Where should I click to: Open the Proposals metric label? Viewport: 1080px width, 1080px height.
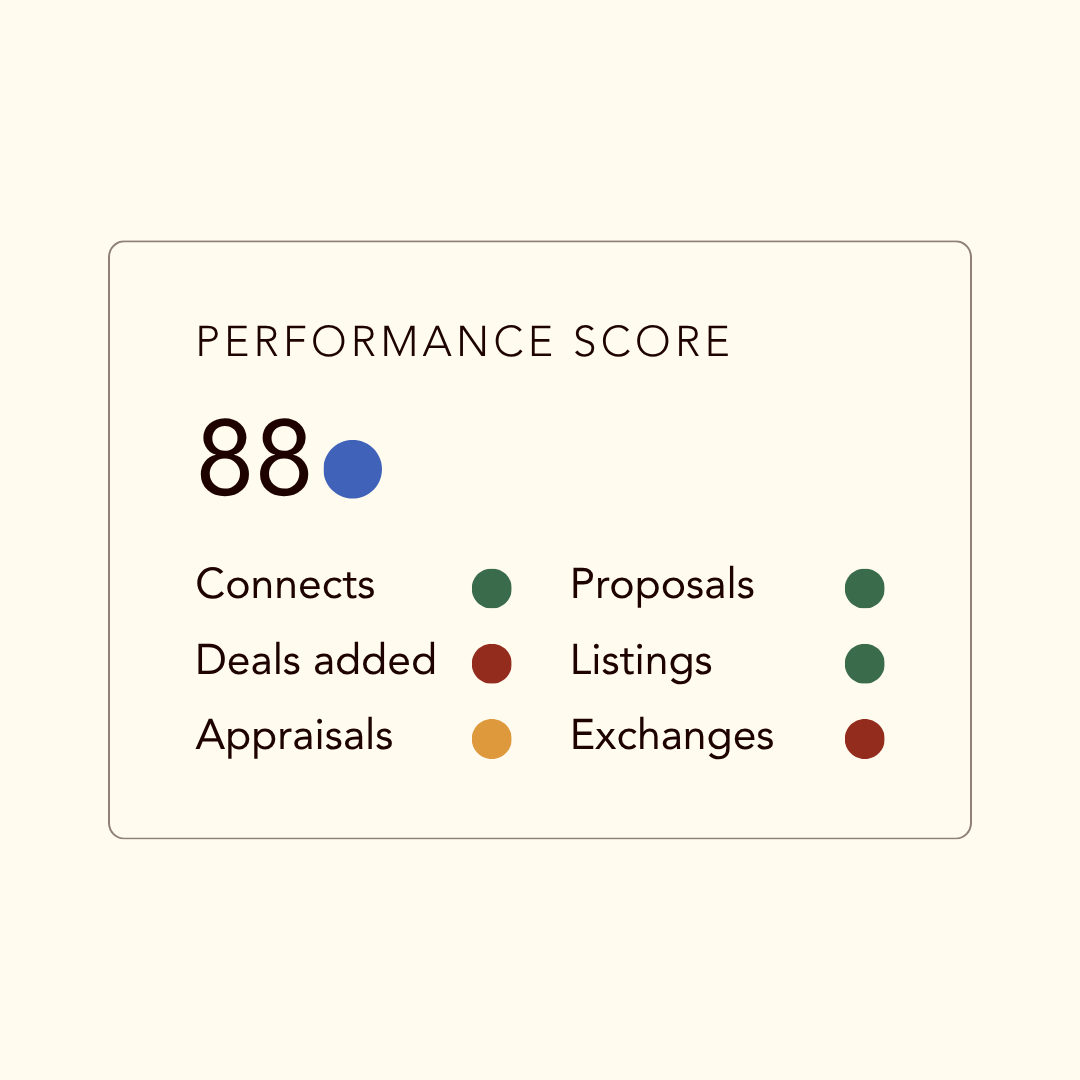tap(663, 585)
